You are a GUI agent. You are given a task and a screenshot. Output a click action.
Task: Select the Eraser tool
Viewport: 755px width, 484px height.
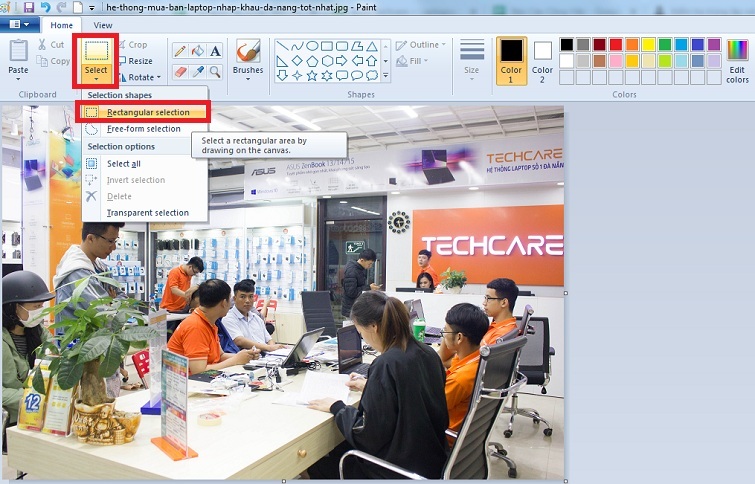180,72
